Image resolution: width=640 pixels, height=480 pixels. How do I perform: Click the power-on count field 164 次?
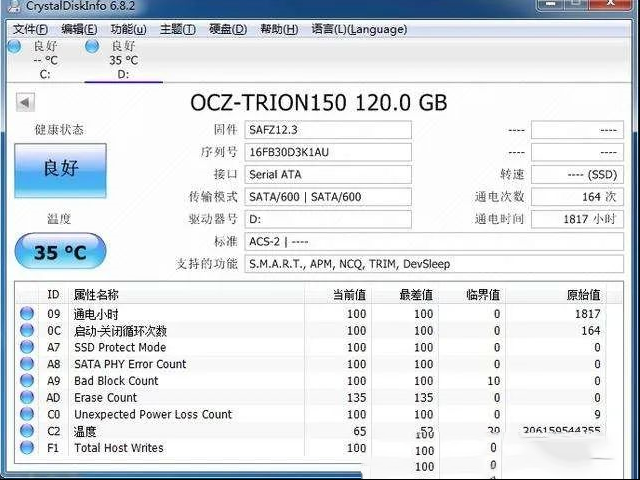pyautogui.click(x=577, y=197)
